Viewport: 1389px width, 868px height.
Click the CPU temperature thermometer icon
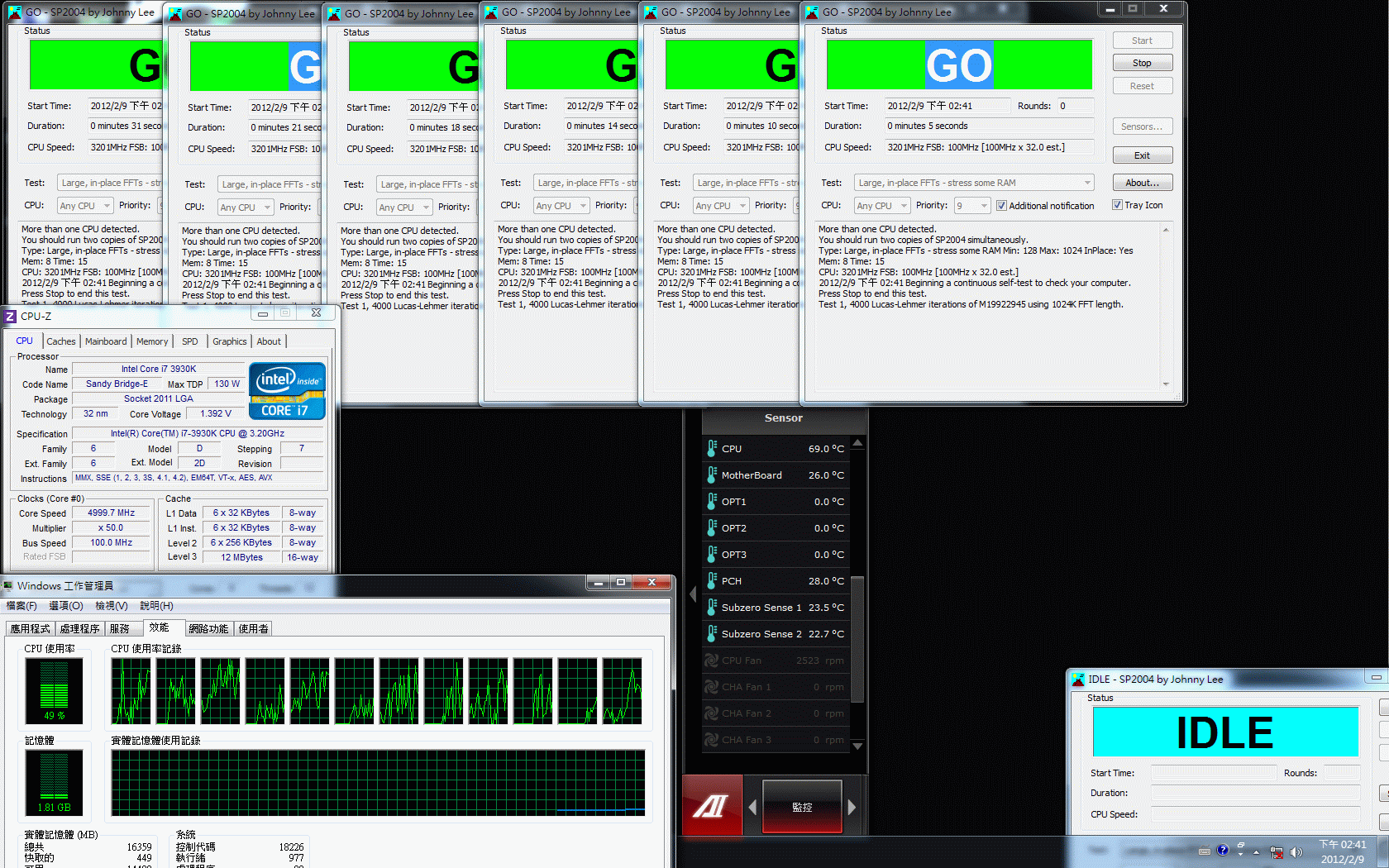coord(711,448)
